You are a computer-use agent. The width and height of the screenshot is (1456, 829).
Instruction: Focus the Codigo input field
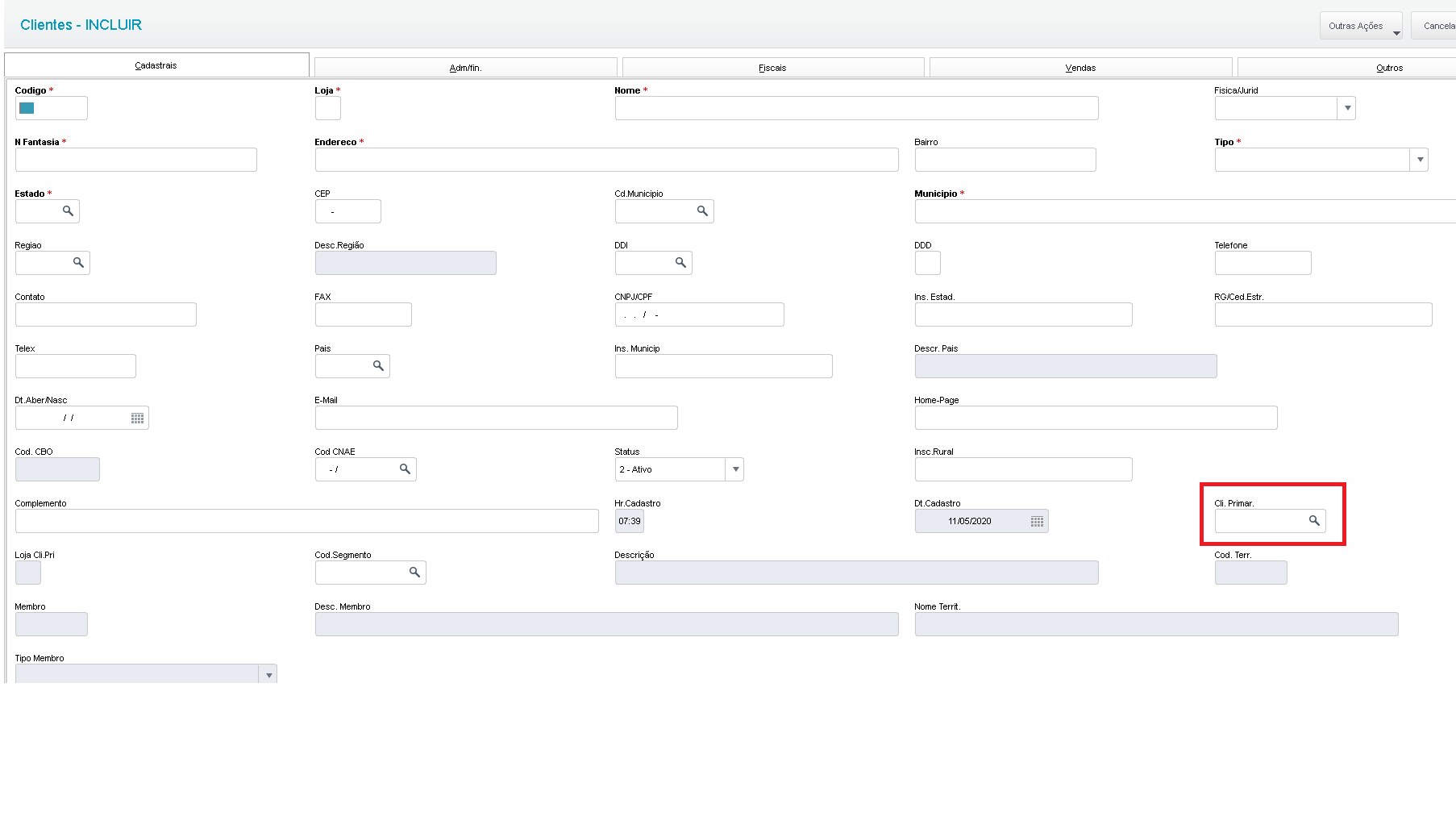click(52, 108)
